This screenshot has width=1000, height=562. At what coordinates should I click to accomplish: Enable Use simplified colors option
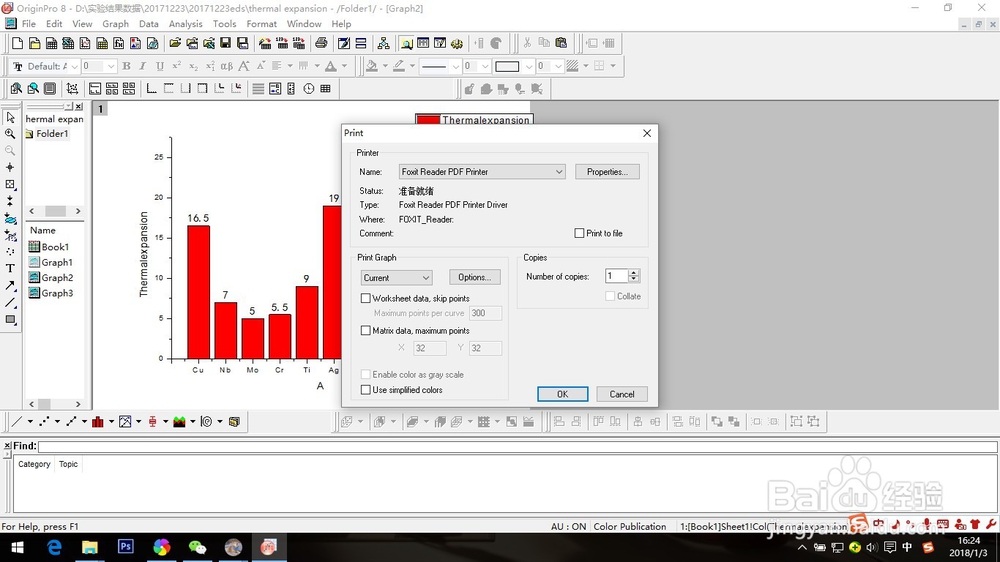click(x=365, y=390)
